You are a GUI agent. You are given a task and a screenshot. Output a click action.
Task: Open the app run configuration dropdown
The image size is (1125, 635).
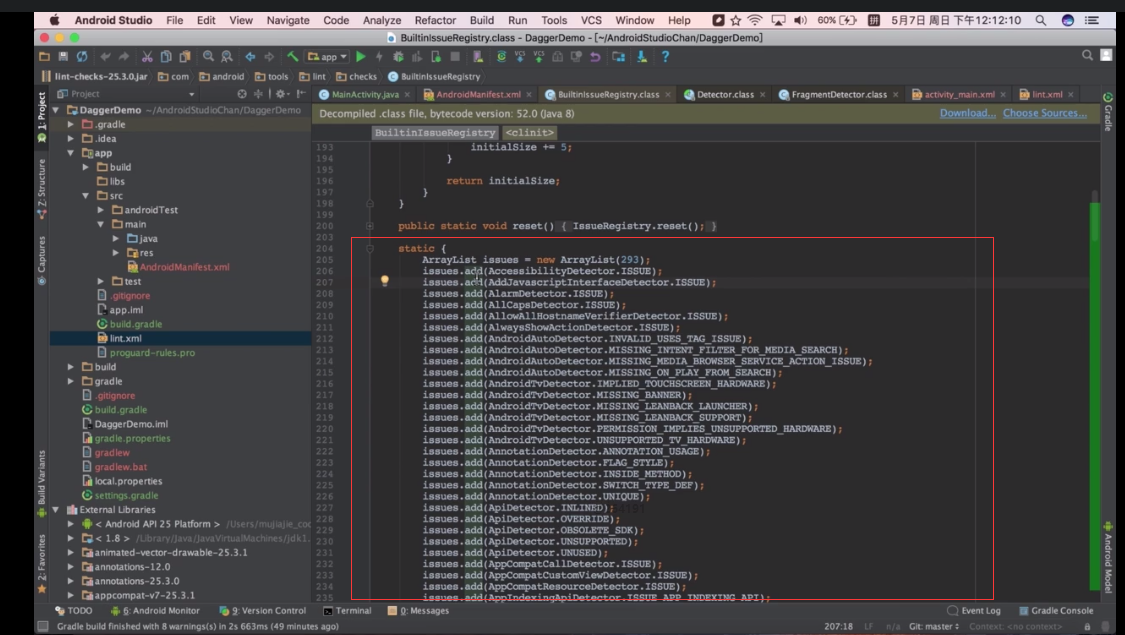(327, 57)
